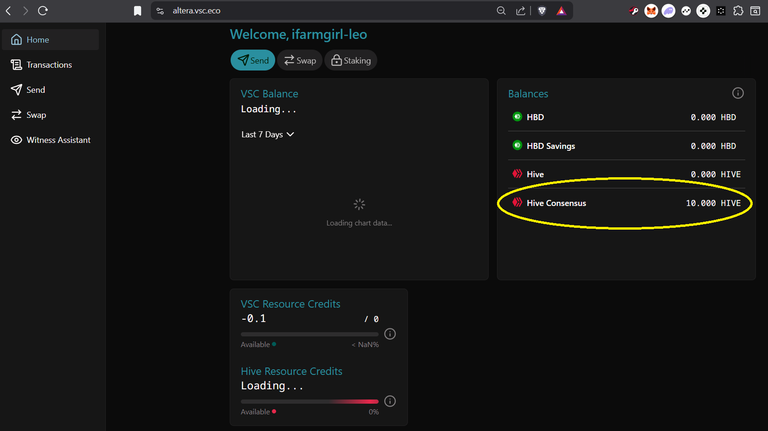The image size is (768, 431).
Task: Click the VSC Resource Credits info icon
Action: click(390, 334)
